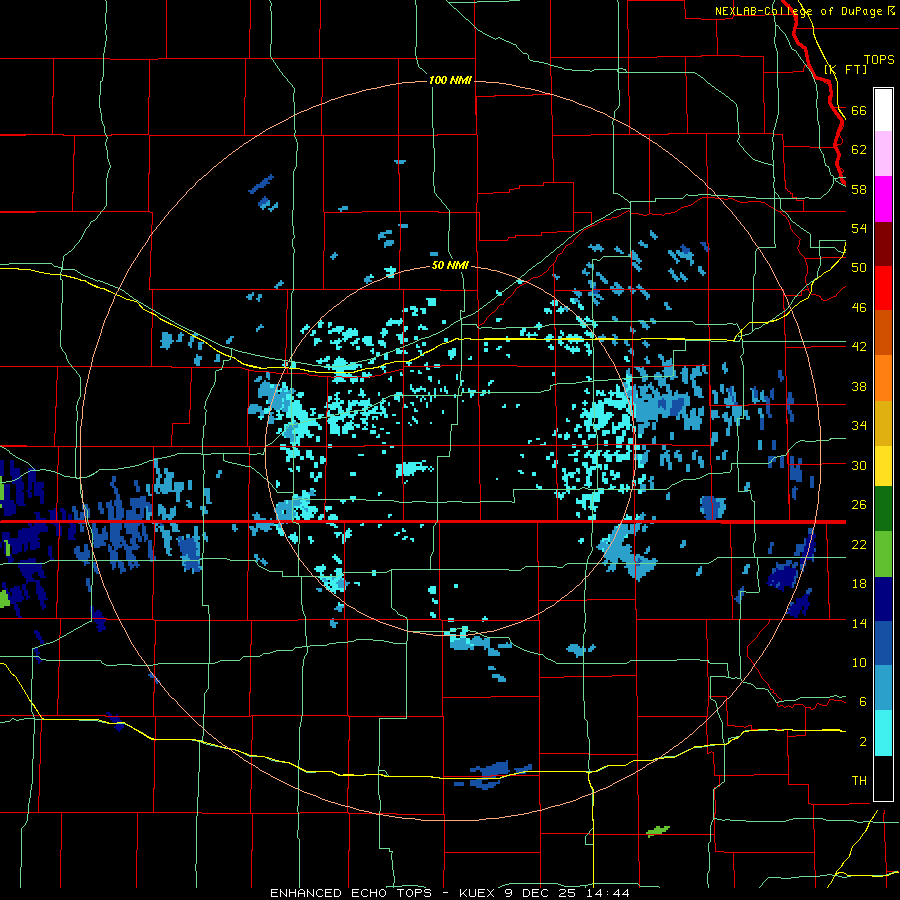
Task: Click the 10 value on the legend
Action: [x=859, y=663]
